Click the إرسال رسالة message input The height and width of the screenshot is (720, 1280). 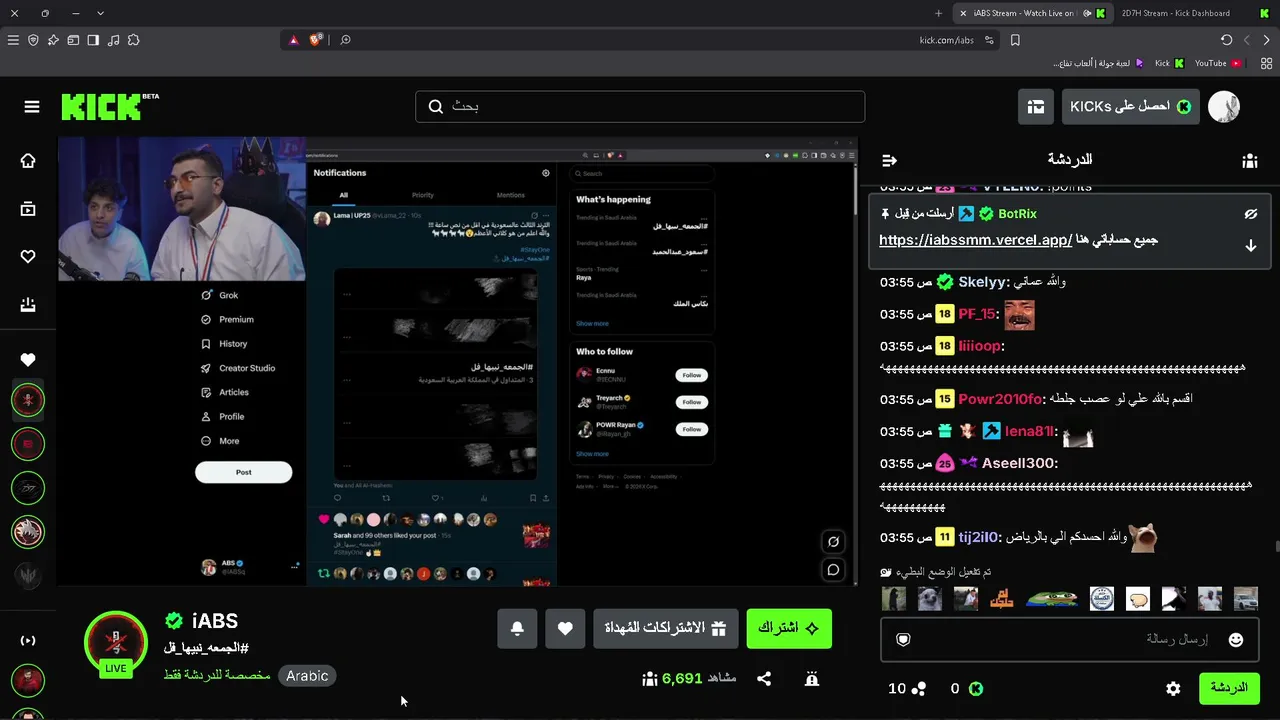(x=1070, y=640)
